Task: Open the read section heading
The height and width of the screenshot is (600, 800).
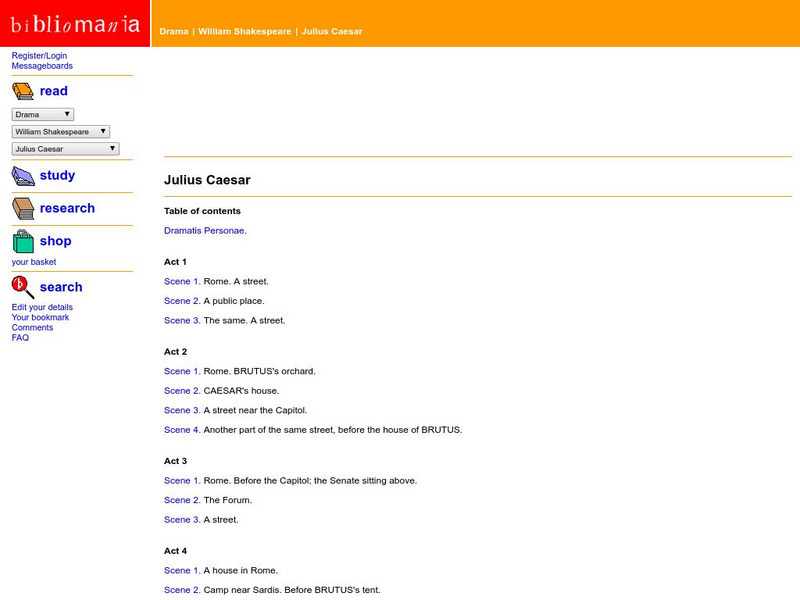Action: click(54, 91)
